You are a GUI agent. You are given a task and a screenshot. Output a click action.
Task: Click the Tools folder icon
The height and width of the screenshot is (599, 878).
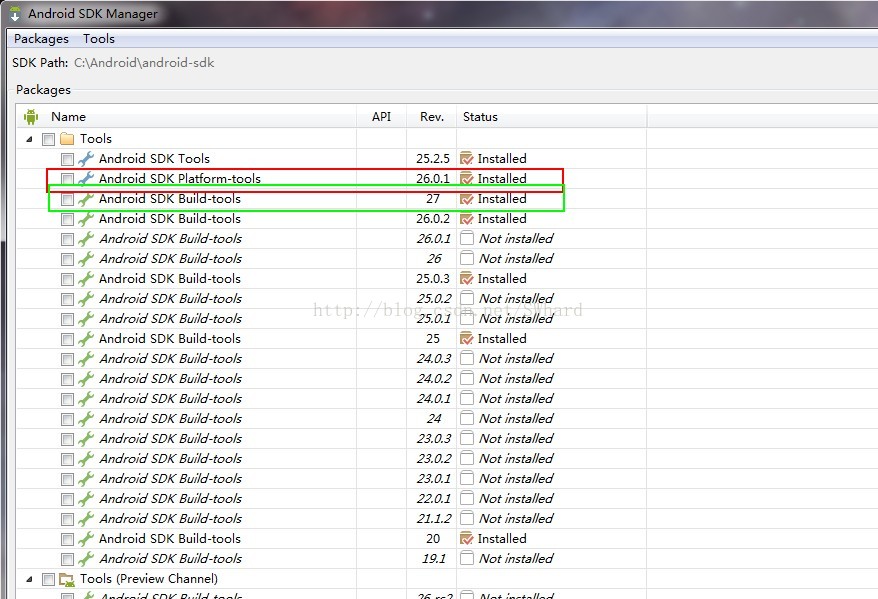pyautogui.click(x=67, y=139)
